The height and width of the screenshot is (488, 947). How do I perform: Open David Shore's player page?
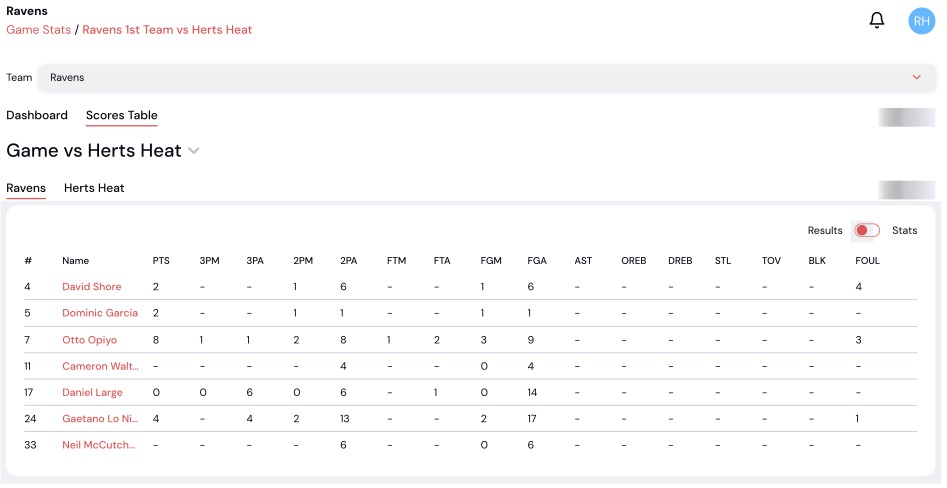91,287
